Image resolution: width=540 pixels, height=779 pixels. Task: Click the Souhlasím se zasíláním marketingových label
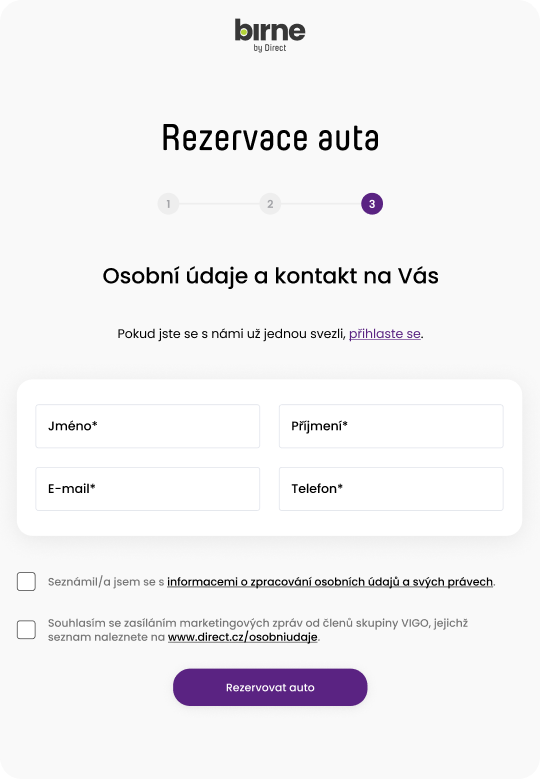(258, 630)
